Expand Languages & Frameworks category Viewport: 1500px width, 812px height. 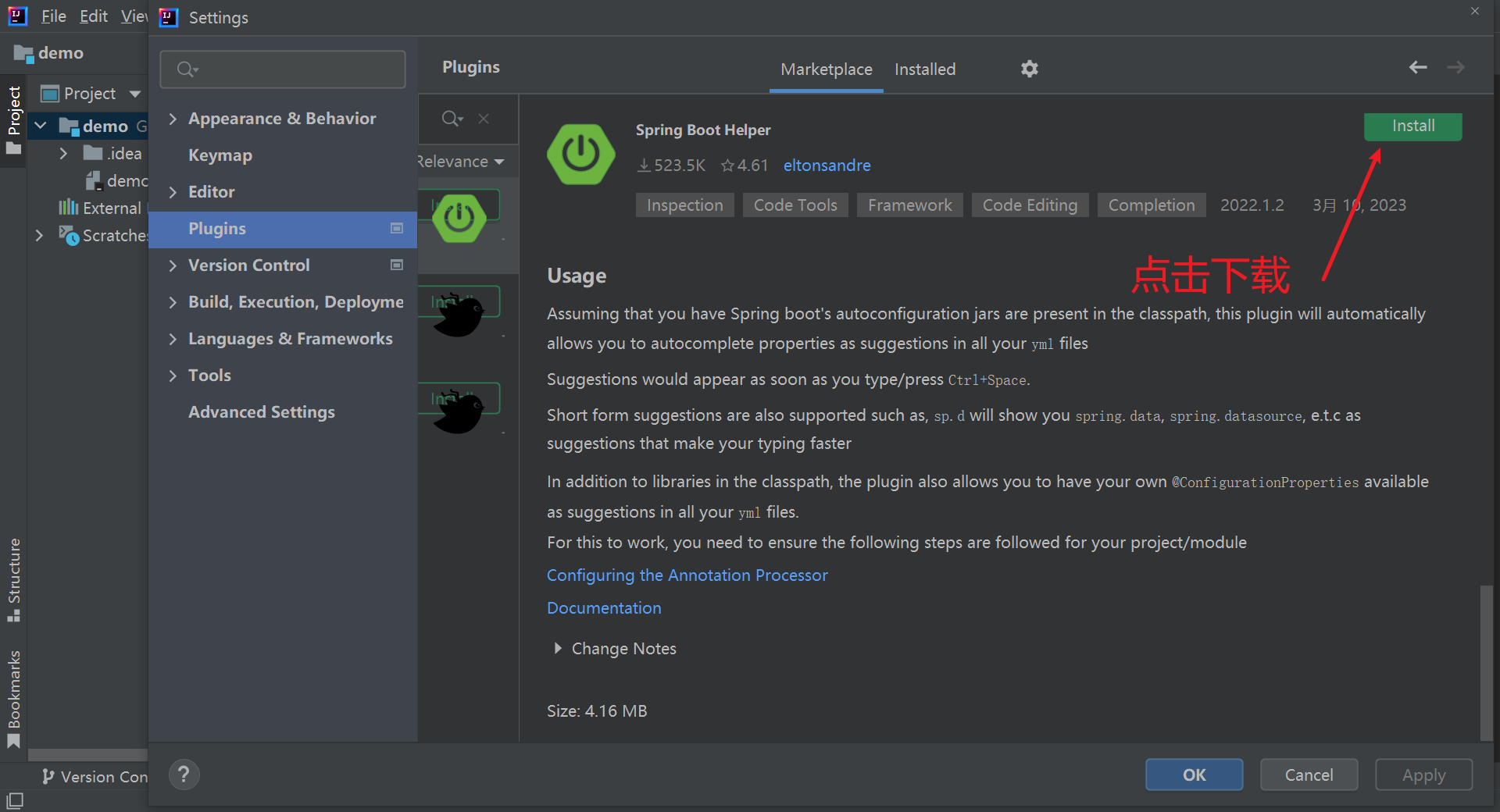pos(173,339)
